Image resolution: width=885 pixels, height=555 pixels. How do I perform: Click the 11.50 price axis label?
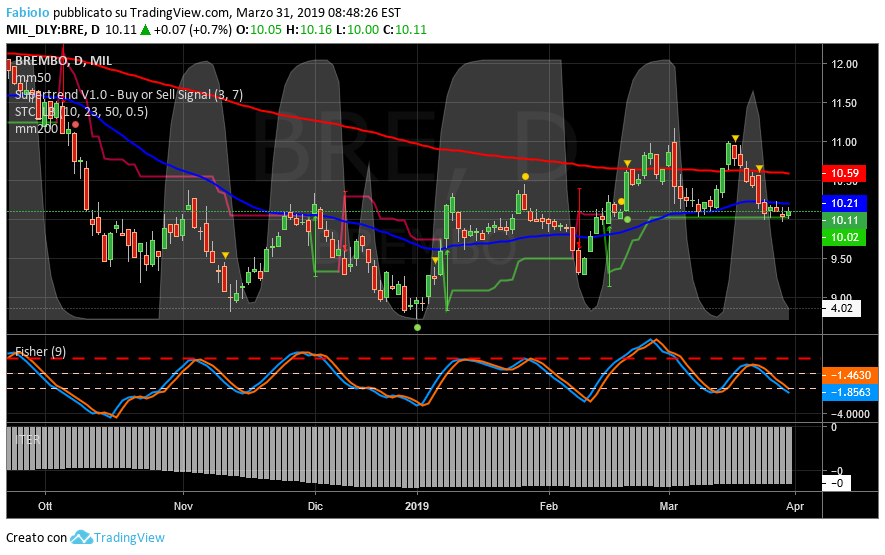pos(844,103)
